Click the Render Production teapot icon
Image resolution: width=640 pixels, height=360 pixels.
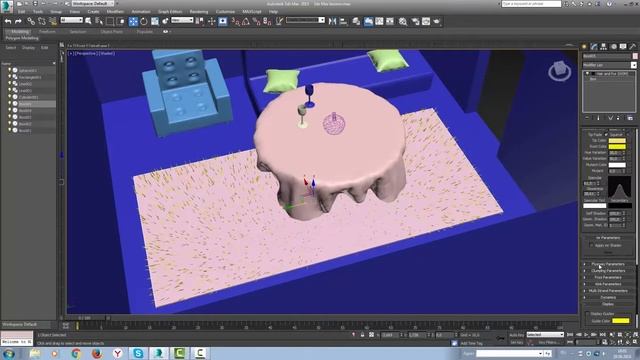437,21
